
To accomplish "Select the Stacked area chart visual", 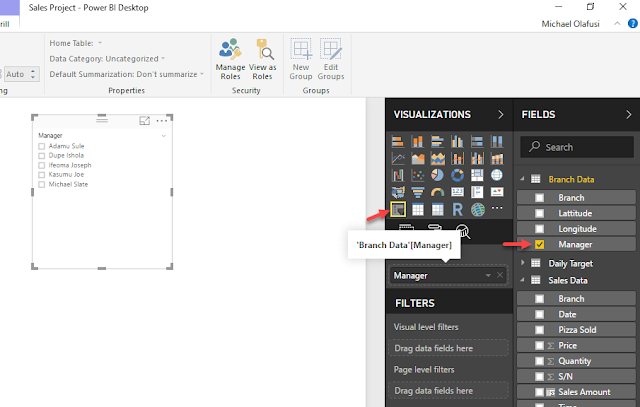I will coord(437,158).
